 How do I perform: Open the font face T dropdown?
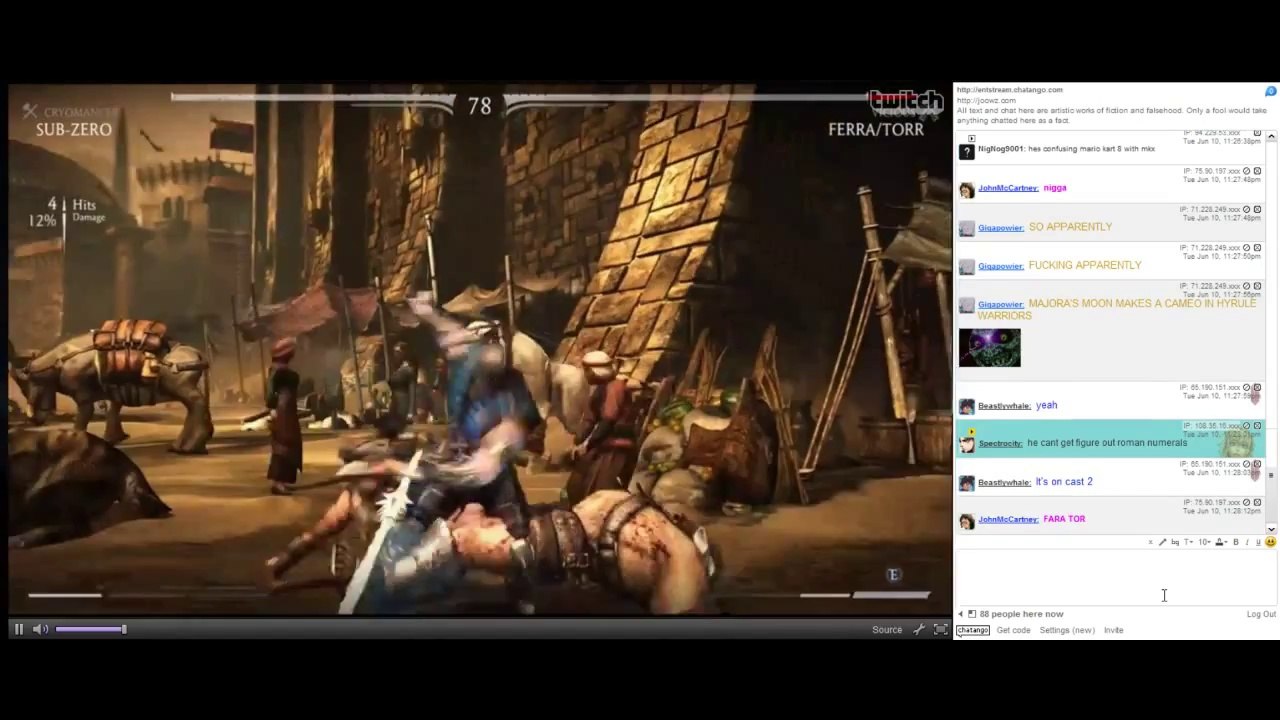1188,542
